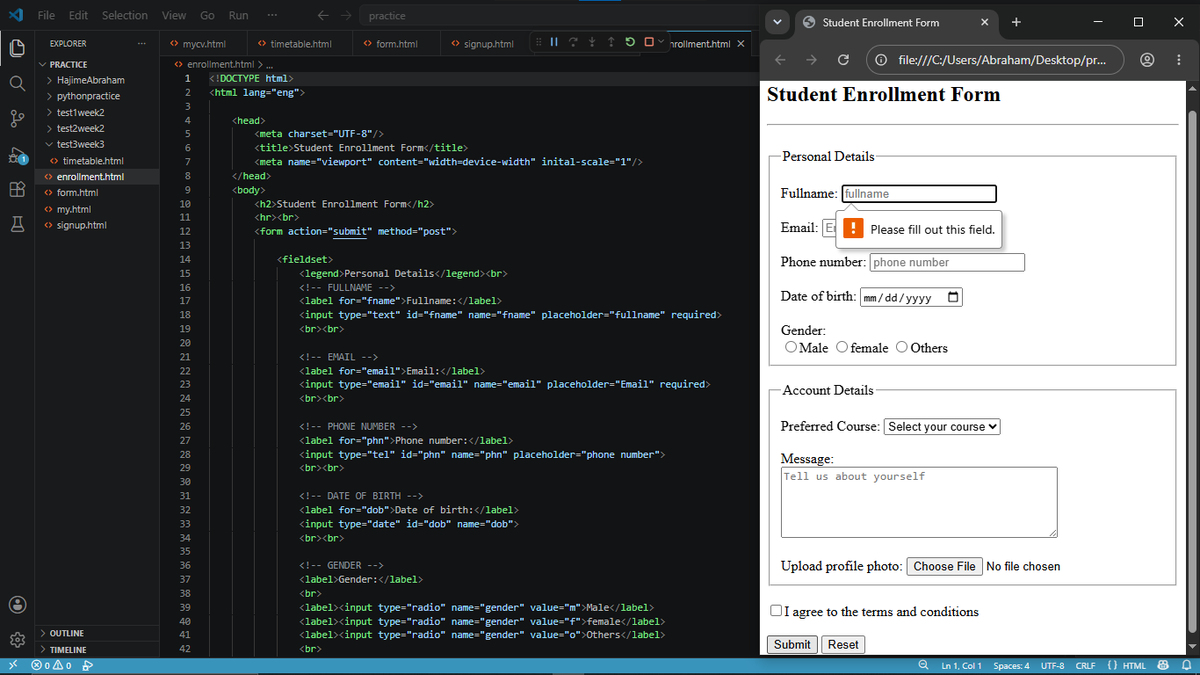Click the Submit button

[x=792, y=645]
